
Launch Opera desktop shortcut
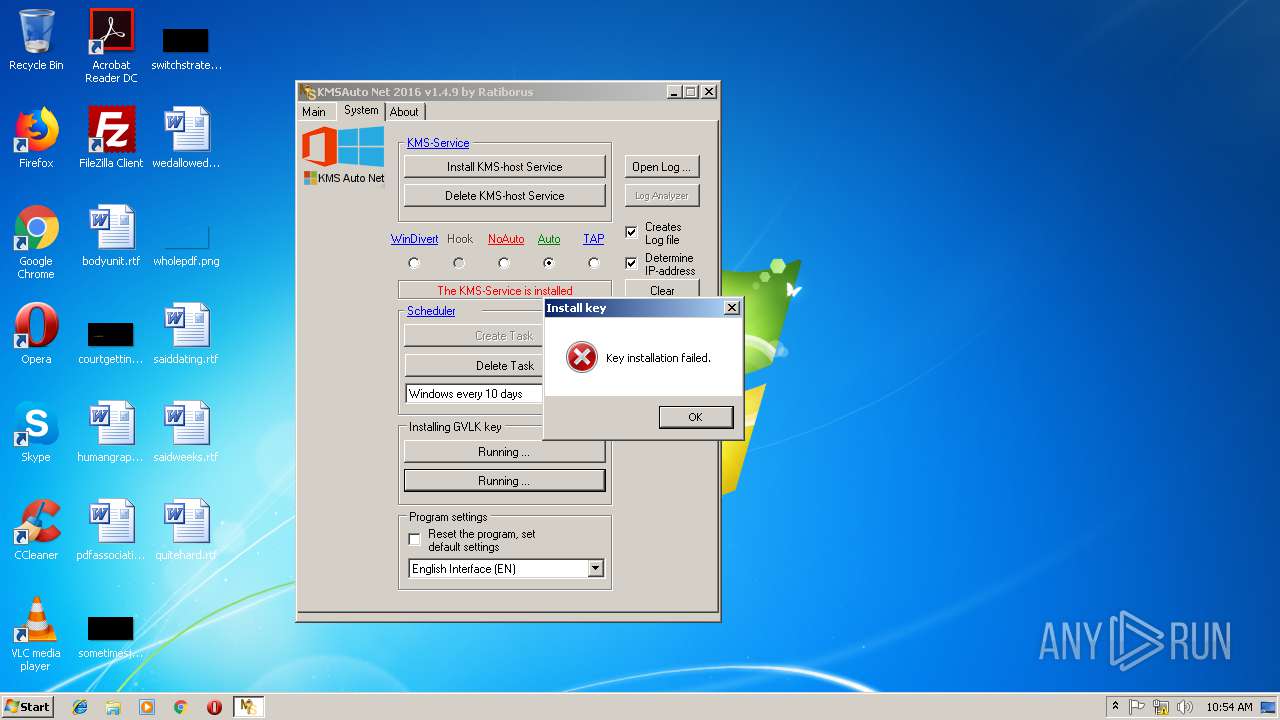(36, 334)
